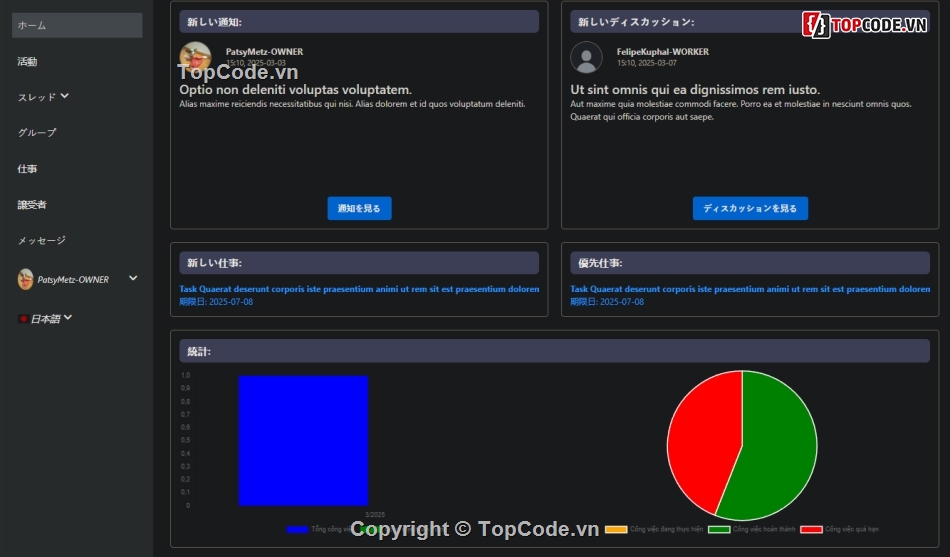Open task link under 新しい仕事
This screenshot has height=557, width=950.
(x=359, y=289)
